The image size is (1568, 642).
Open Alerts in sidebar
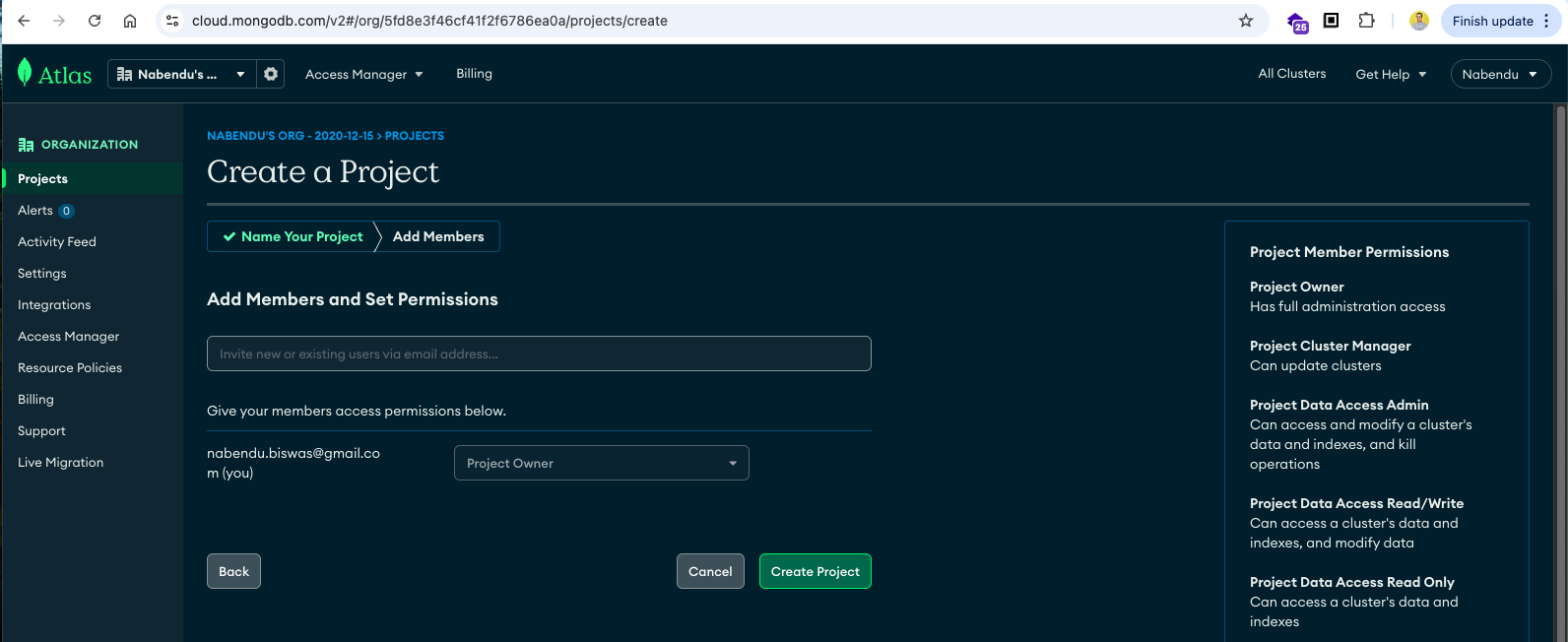click(35, 211)
